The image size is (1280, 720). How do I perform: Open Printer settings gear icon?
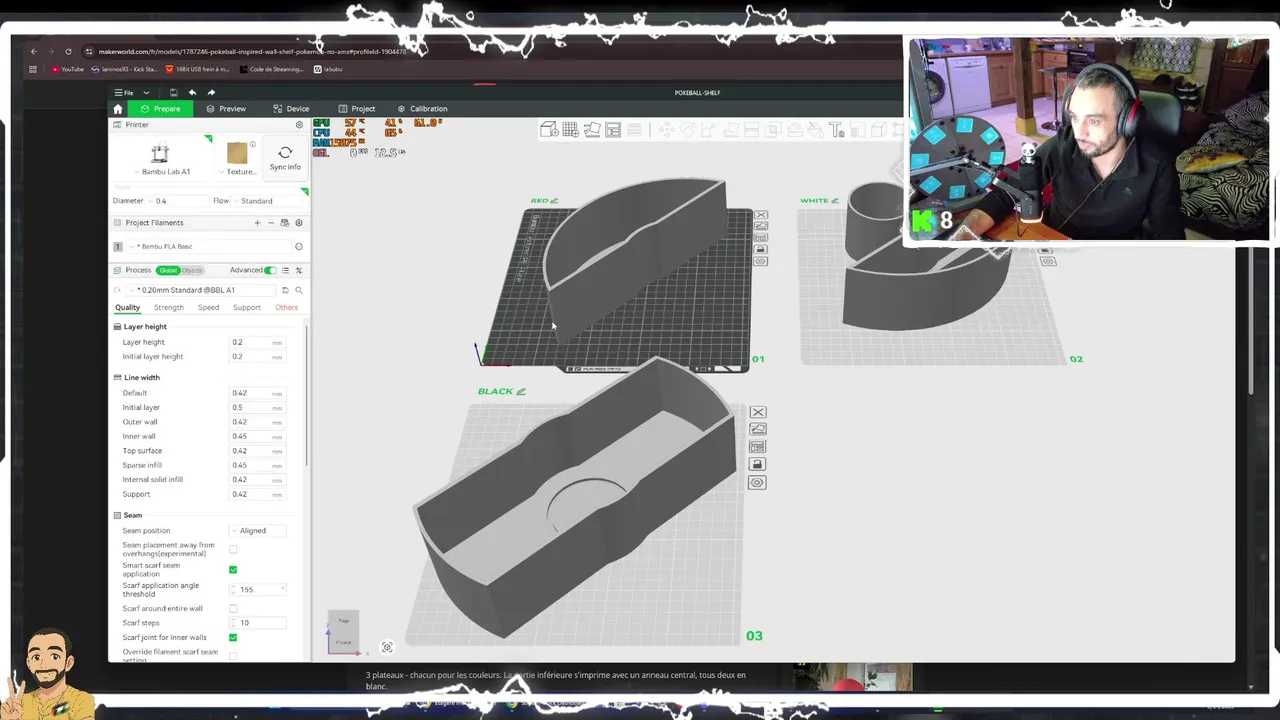pos(299,125)
